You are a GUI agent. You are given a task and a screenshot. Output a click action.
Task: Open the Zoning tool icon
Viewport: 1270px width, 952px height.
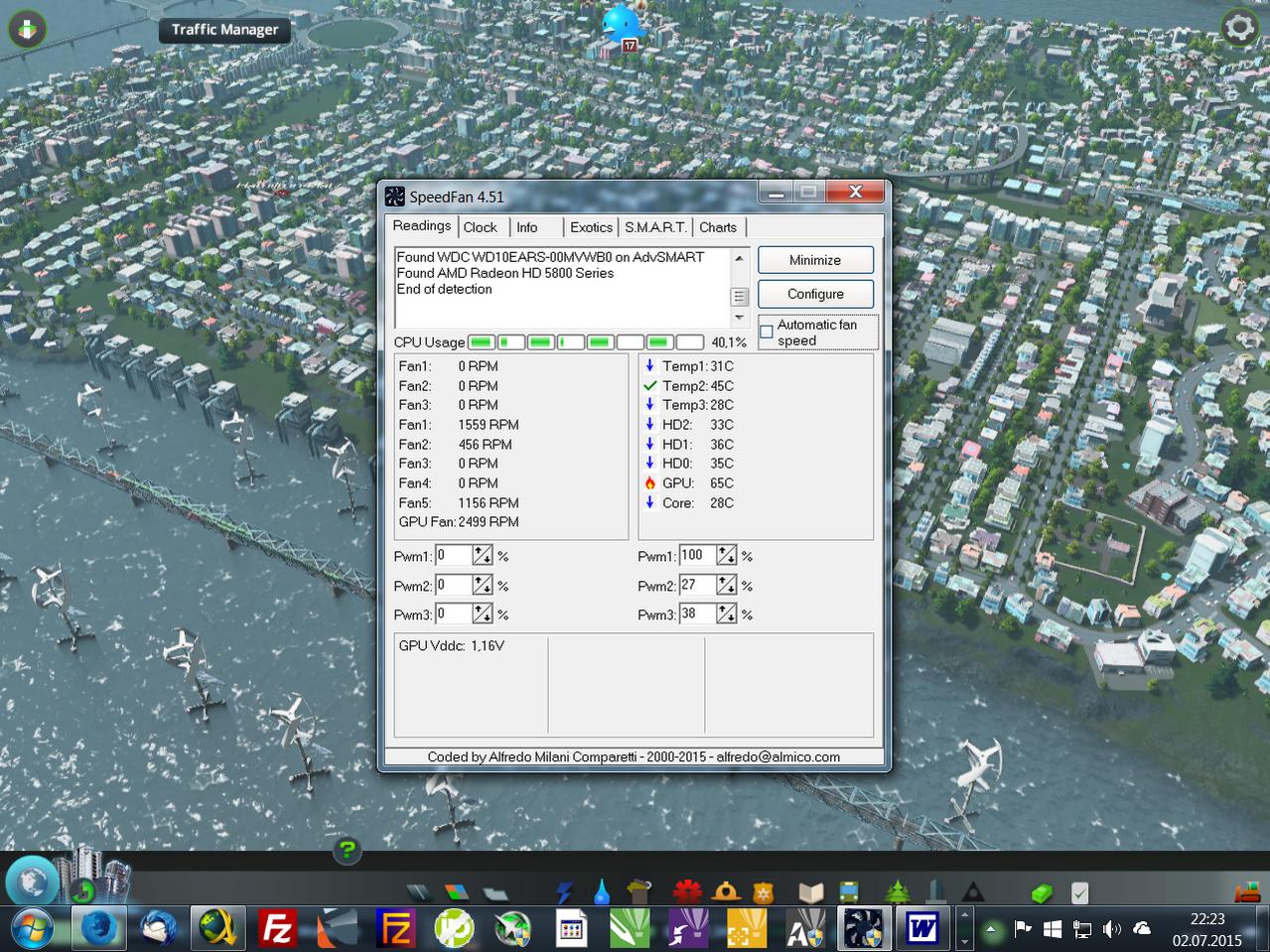(457, 891)
